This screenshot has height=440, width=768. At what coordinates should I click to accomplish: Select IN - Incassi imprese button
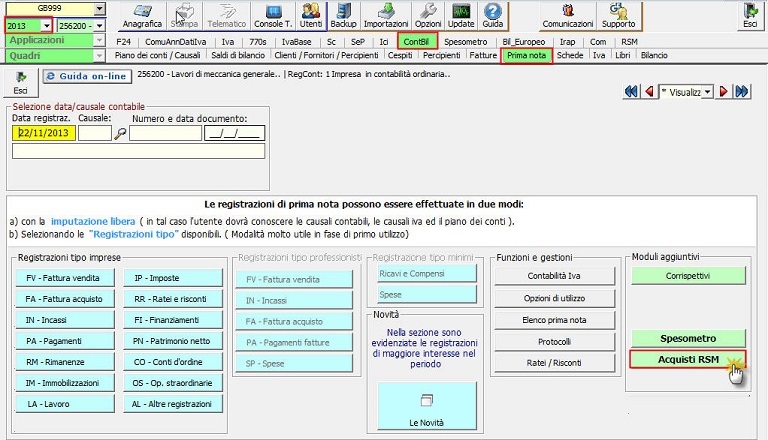click(x=65, y=320)
